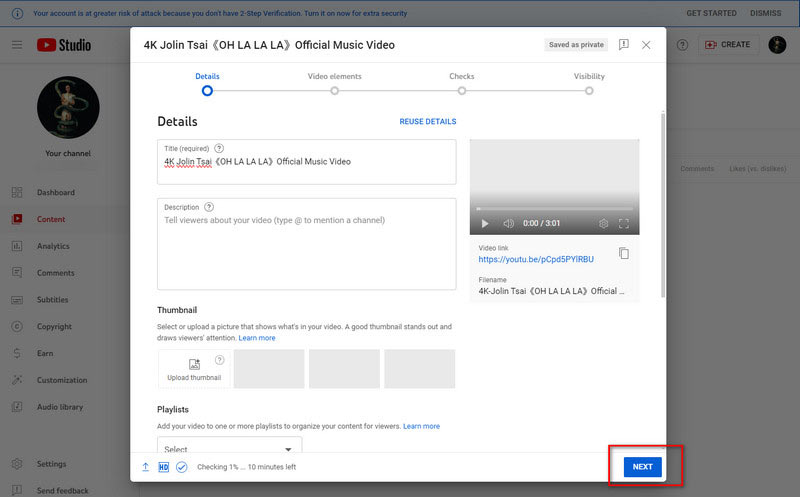The image size is (800, 497).
Task: Select the first auto-generated thumbnail placeholder
Action: click(x=269, y=369)
